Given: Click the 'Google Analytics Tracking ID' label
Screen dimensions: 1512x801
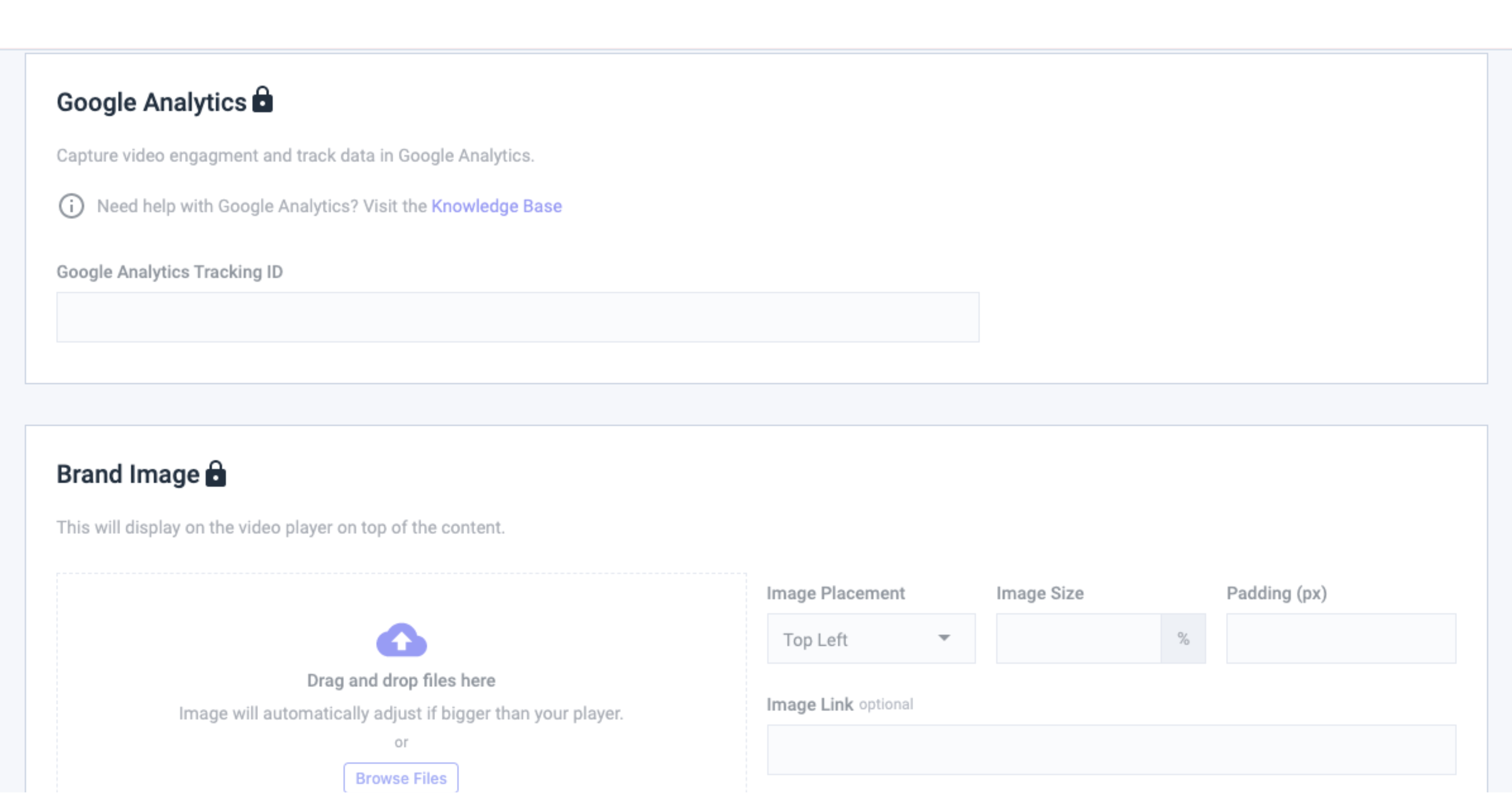Looking at the screenshot, I should coord(170,272).
